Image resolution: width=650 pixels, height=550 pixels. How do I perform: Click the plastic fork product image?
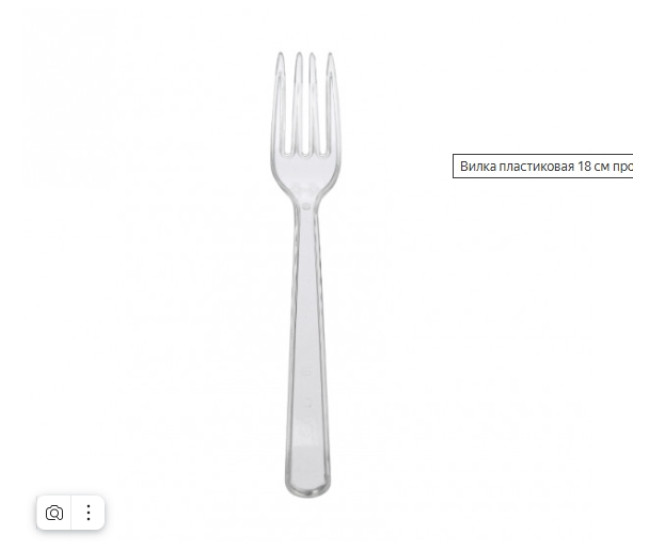pos(306,274)
